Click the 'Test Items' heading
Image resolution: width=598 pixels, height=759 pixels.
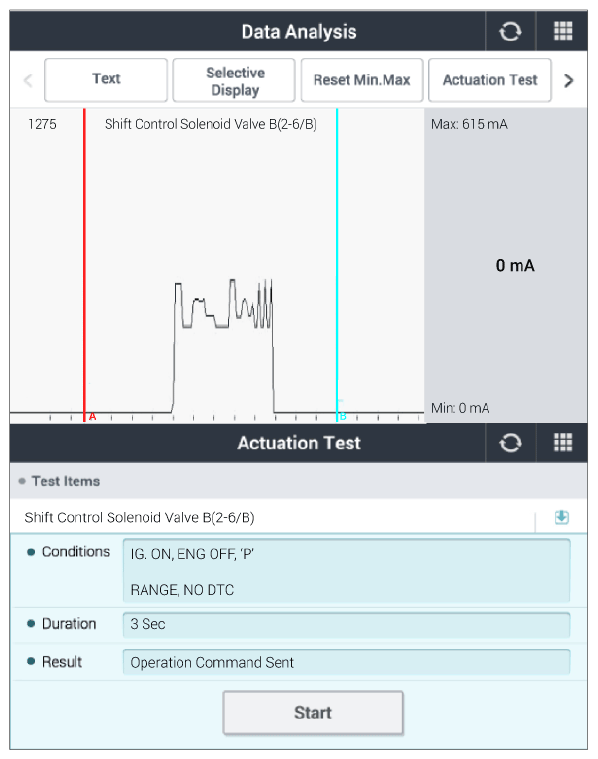click(66, 481)
